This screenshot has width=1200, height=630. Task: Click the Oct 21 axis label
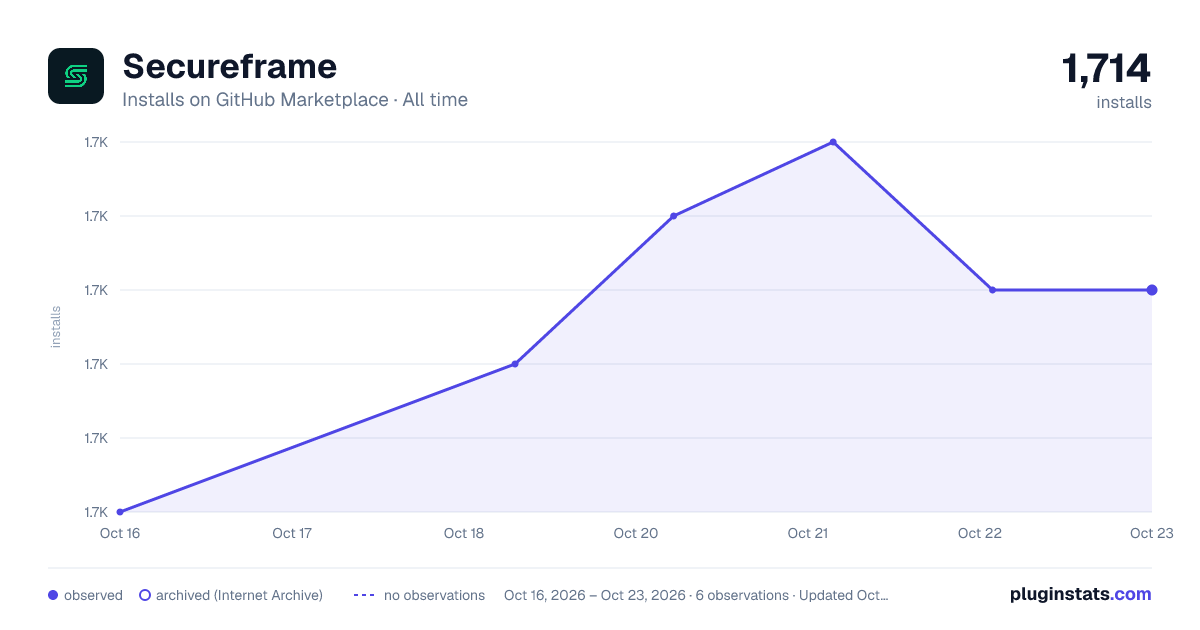click(808, 533)
